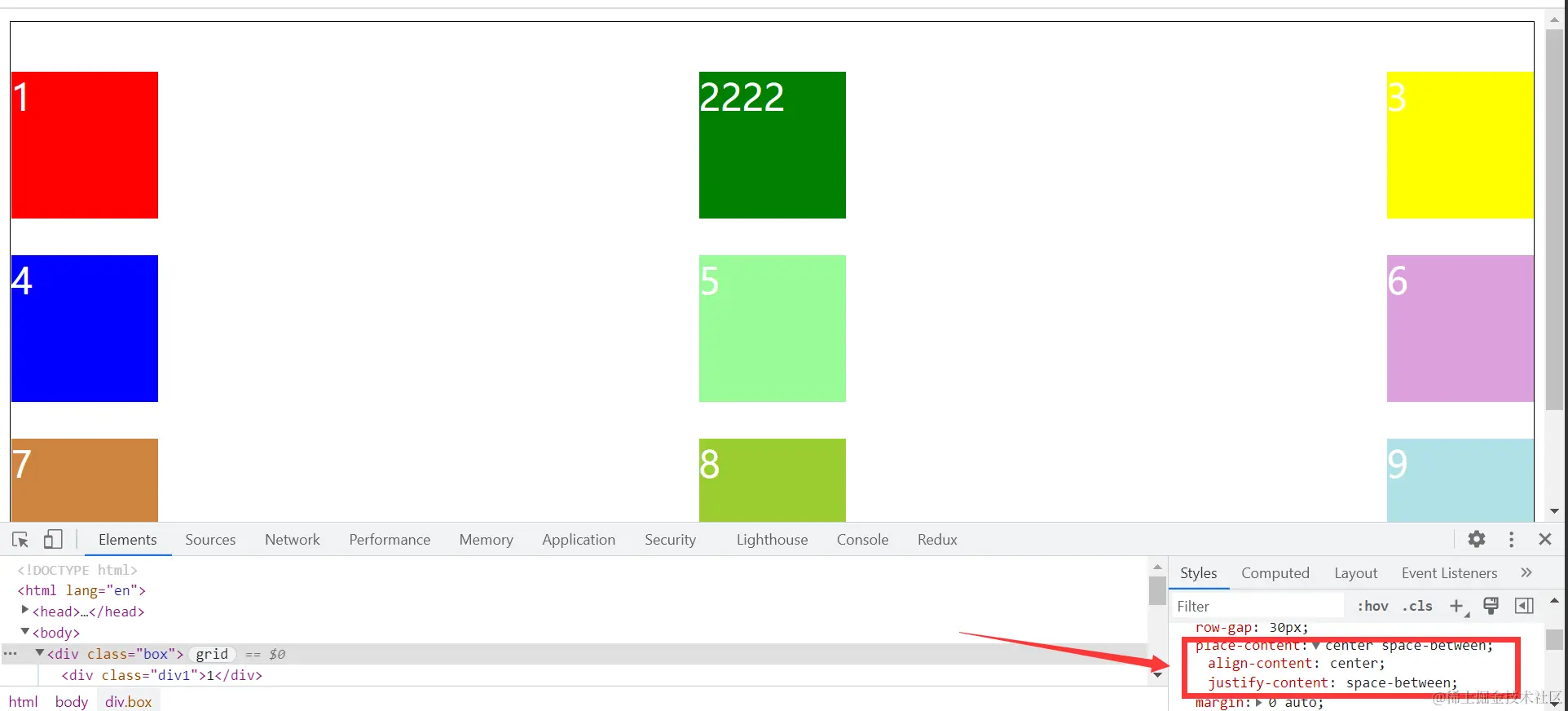1568x711 pixels.
Task: Edit the align-content center value
Action: click(1353, 664)
